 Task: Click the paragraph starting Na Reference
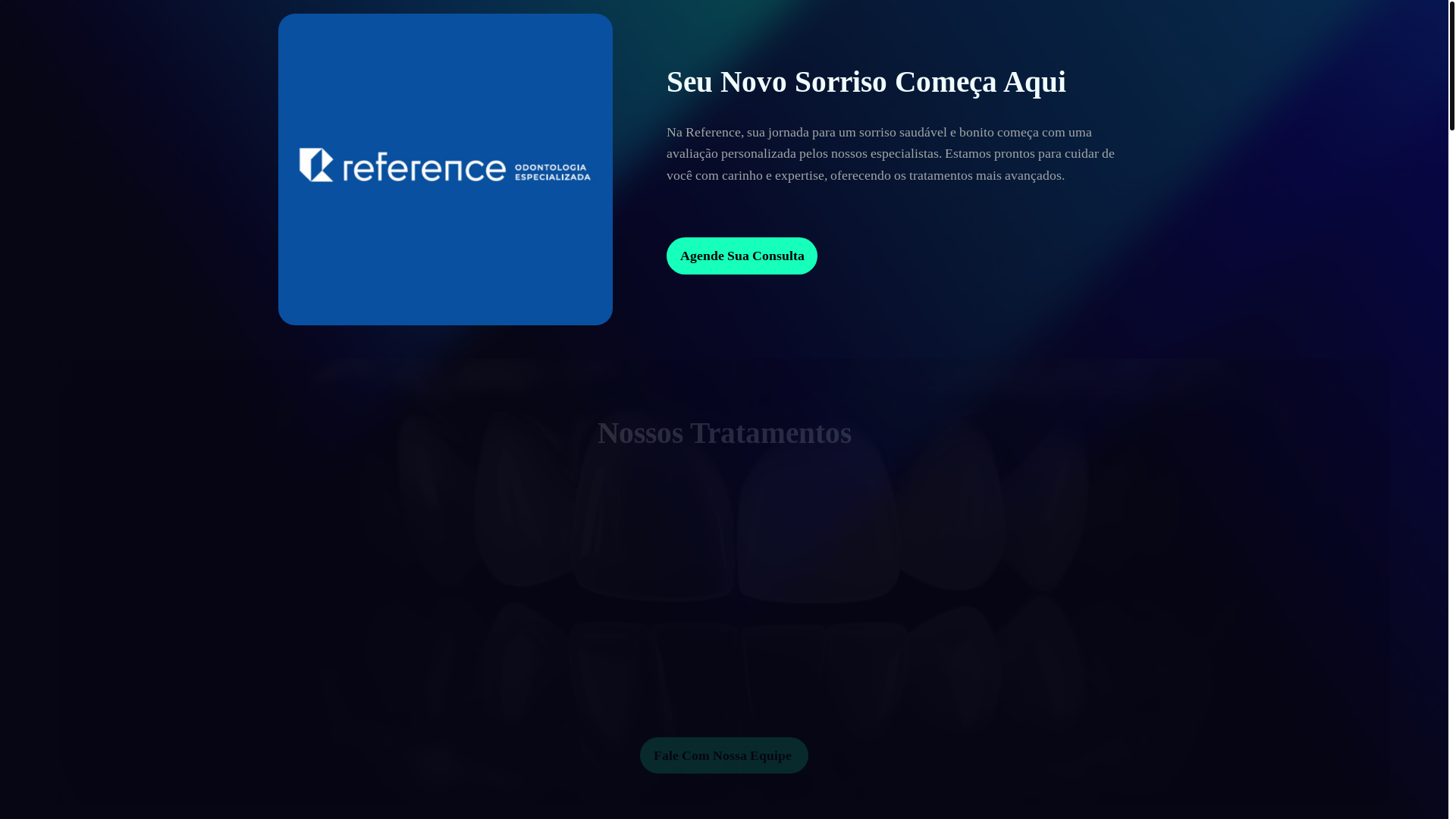[892, 153]
